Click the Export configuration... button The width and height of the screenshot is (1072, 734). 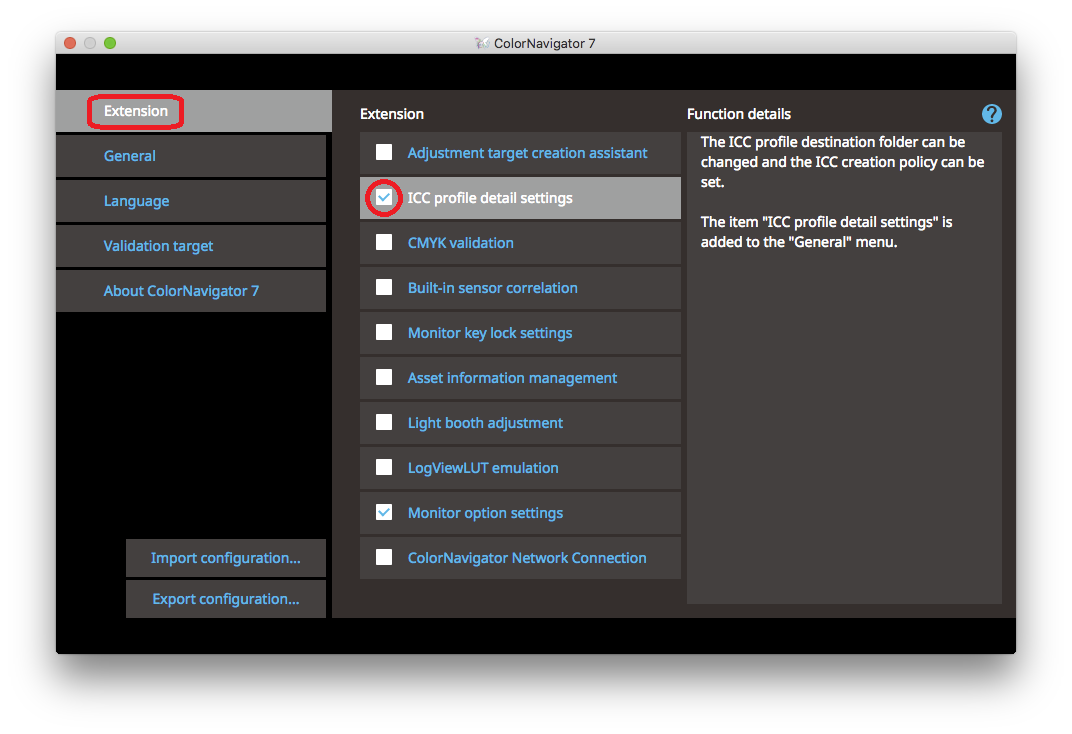tap(226, 599)
